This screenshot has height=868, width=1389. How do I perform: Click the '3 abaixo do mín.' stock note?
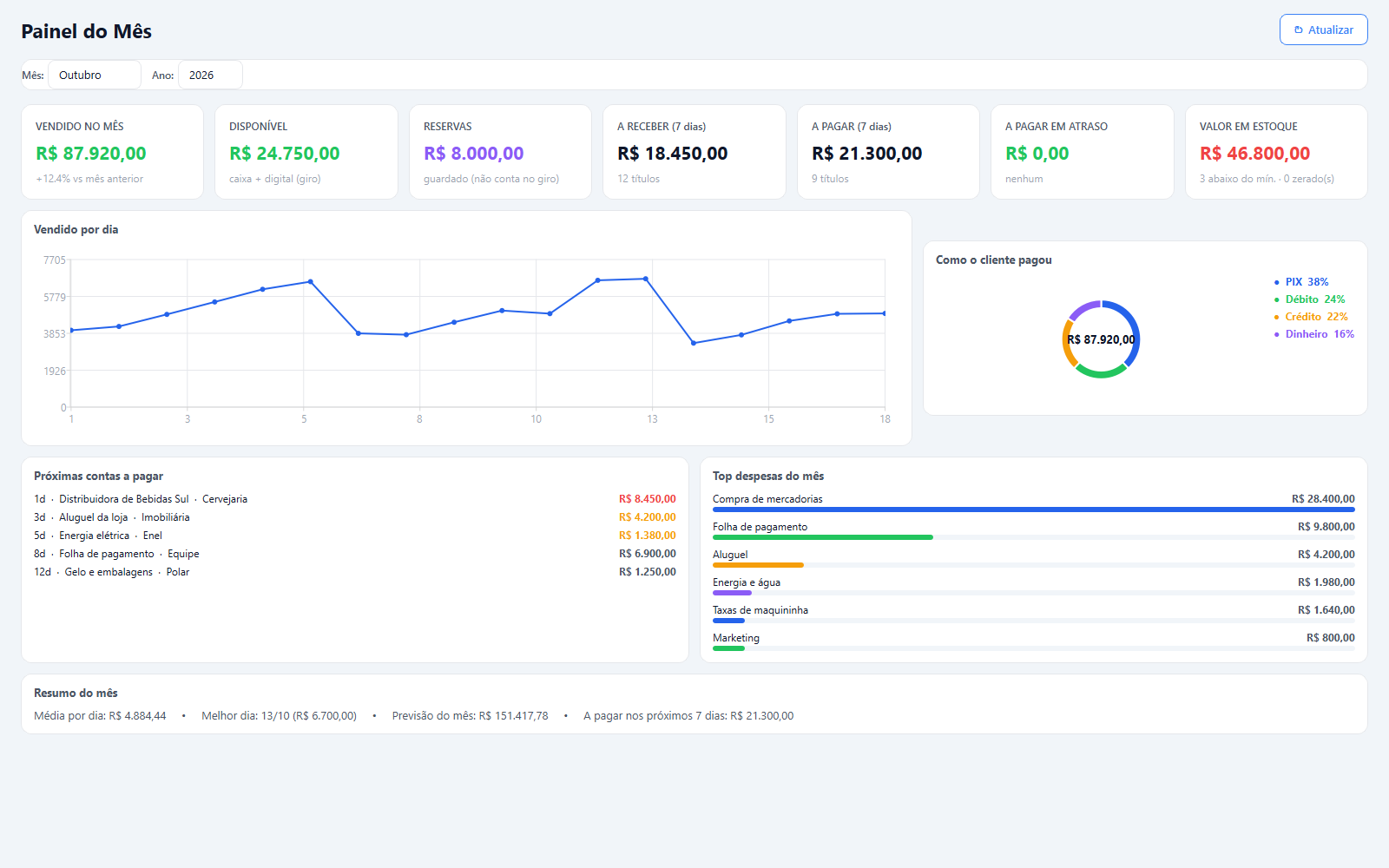tap(1238, 179)
